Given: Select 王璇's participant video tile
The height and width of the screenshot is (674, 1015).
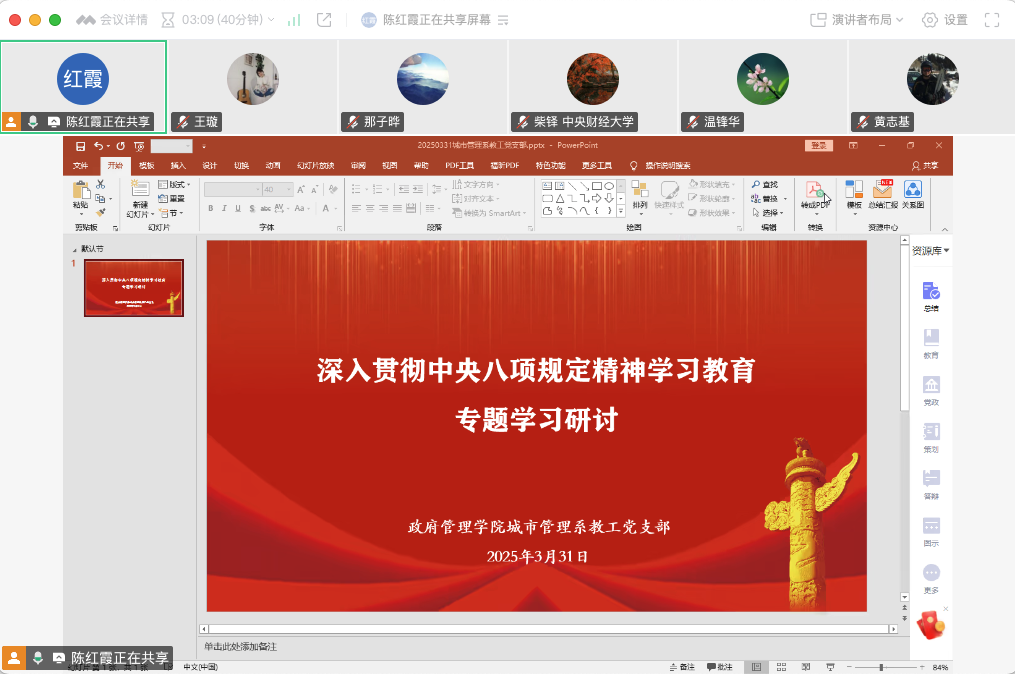Looking at the screenshot, I should point(253,80).
